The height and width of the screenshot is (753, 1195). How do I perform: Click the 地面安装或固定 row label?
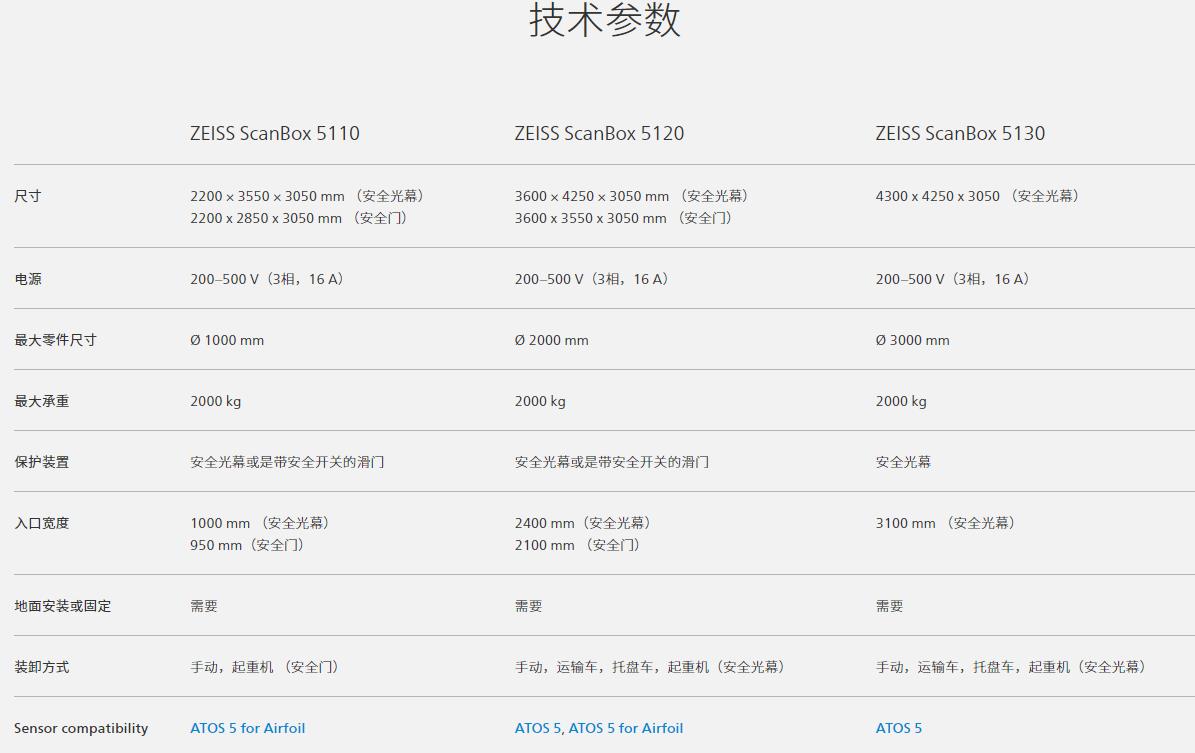click(x=62, y=606)
